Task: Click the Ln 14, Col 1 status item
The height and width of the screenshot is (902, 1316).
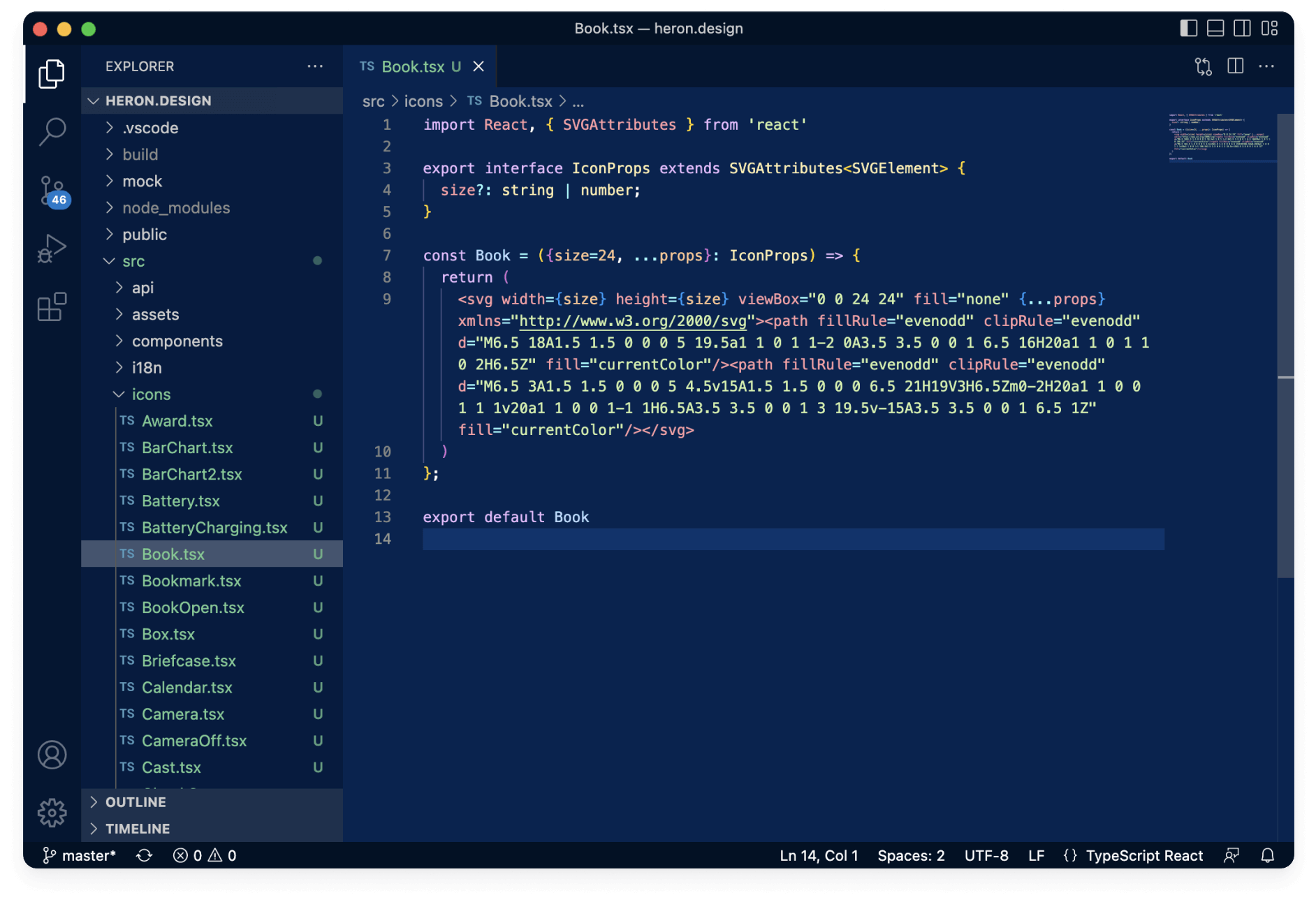Action: (819, 855)
